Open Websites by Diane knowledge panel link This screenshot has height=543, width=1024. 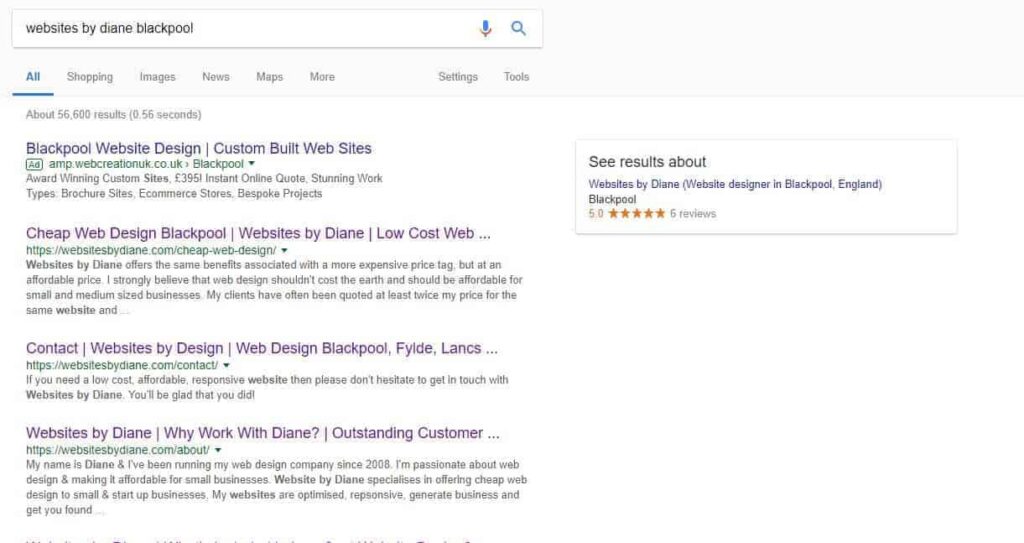[735, 184]
